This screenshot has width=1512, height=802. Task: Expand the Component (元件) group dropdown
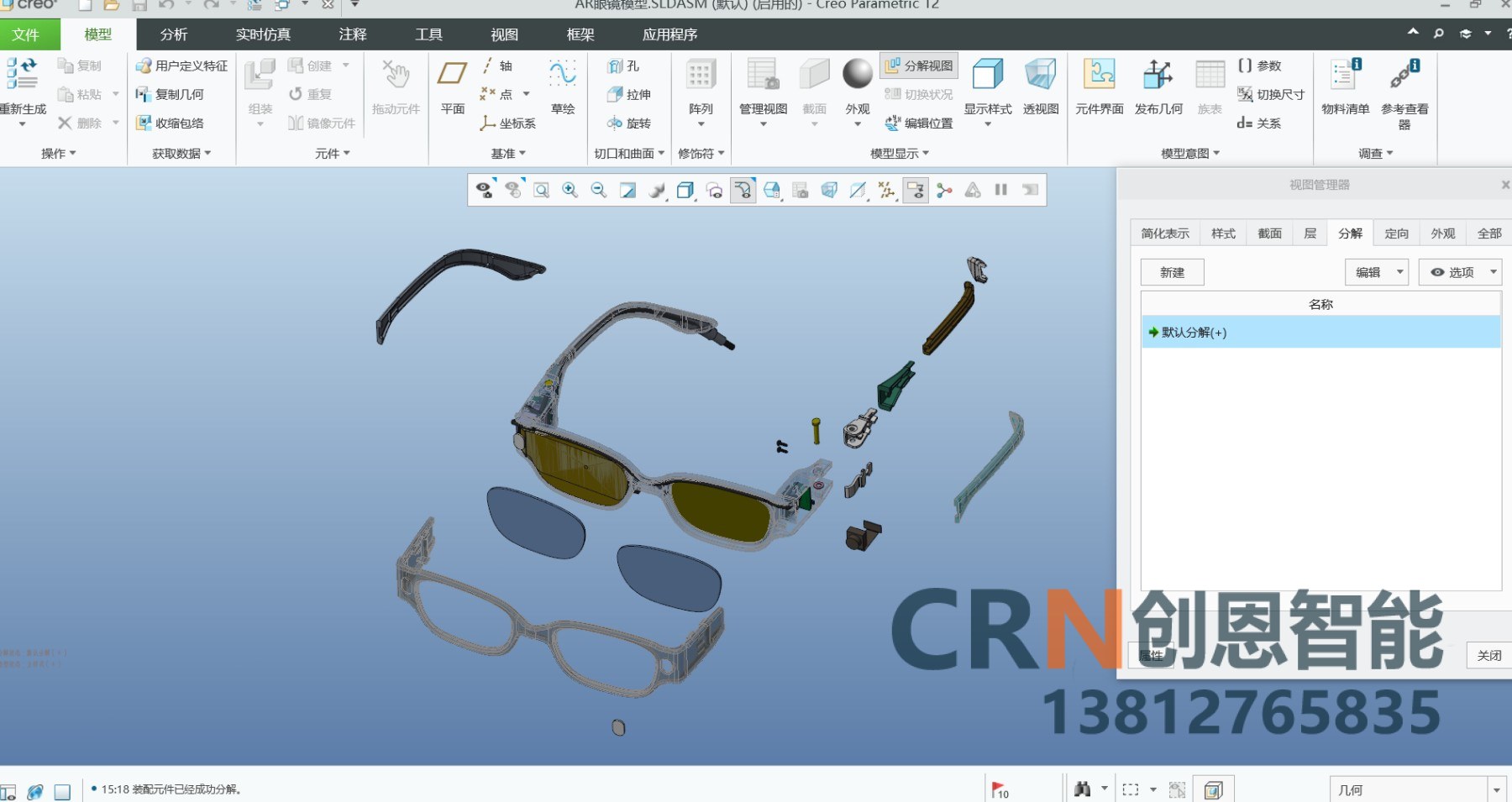[x=333, y=154]
